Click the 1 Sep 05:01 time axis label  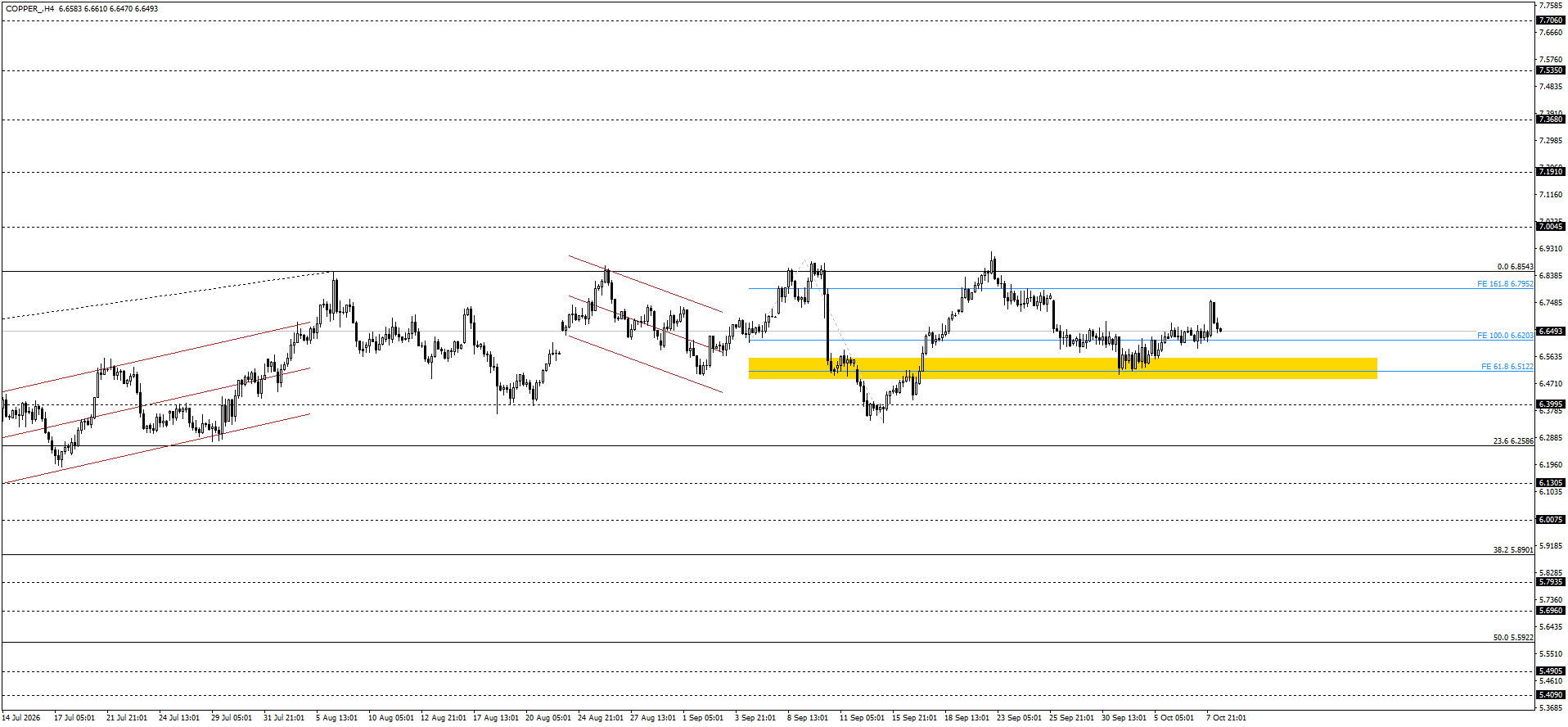[703, 718]
